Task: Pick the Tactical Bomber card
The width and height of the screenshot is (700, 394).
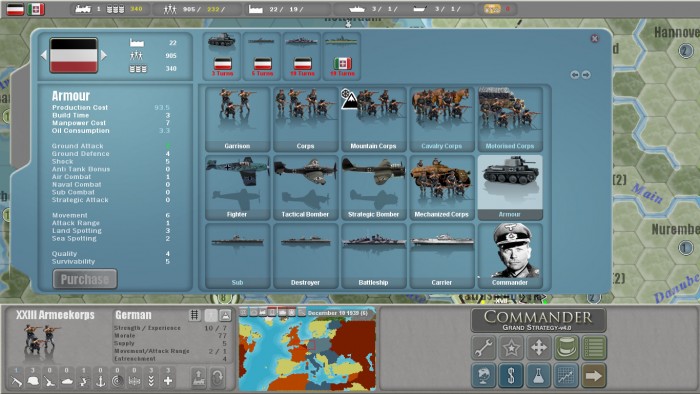Action: click(x=305, y=187)
